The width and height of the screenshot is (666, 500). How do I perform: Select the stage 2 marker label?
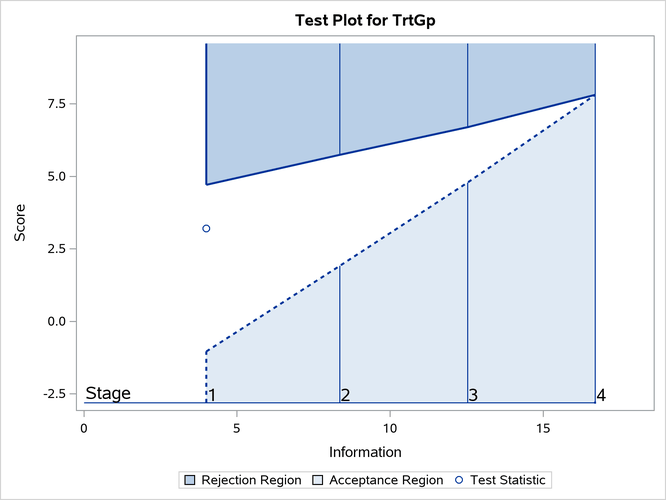(x=345, y=395)
